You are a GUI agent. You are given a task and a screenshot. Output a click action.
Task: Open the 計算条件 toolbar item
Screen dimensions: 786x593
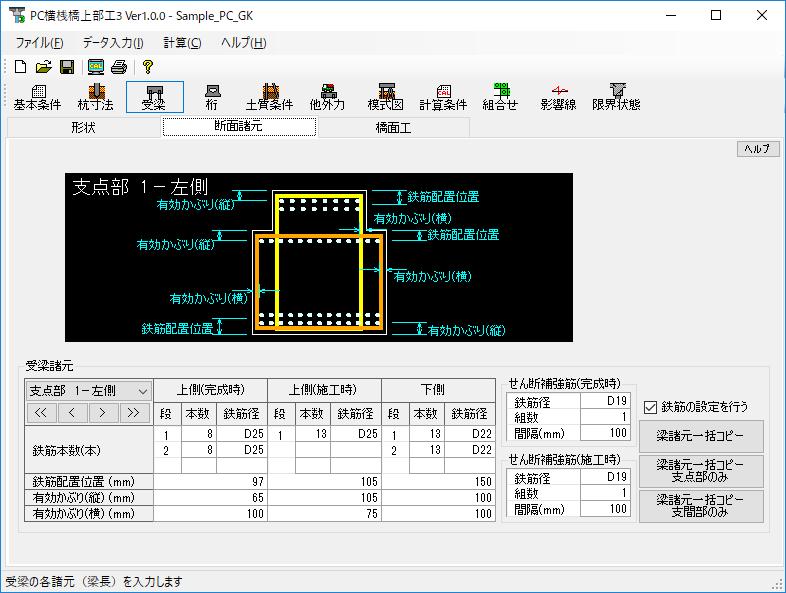click(444, 97)
